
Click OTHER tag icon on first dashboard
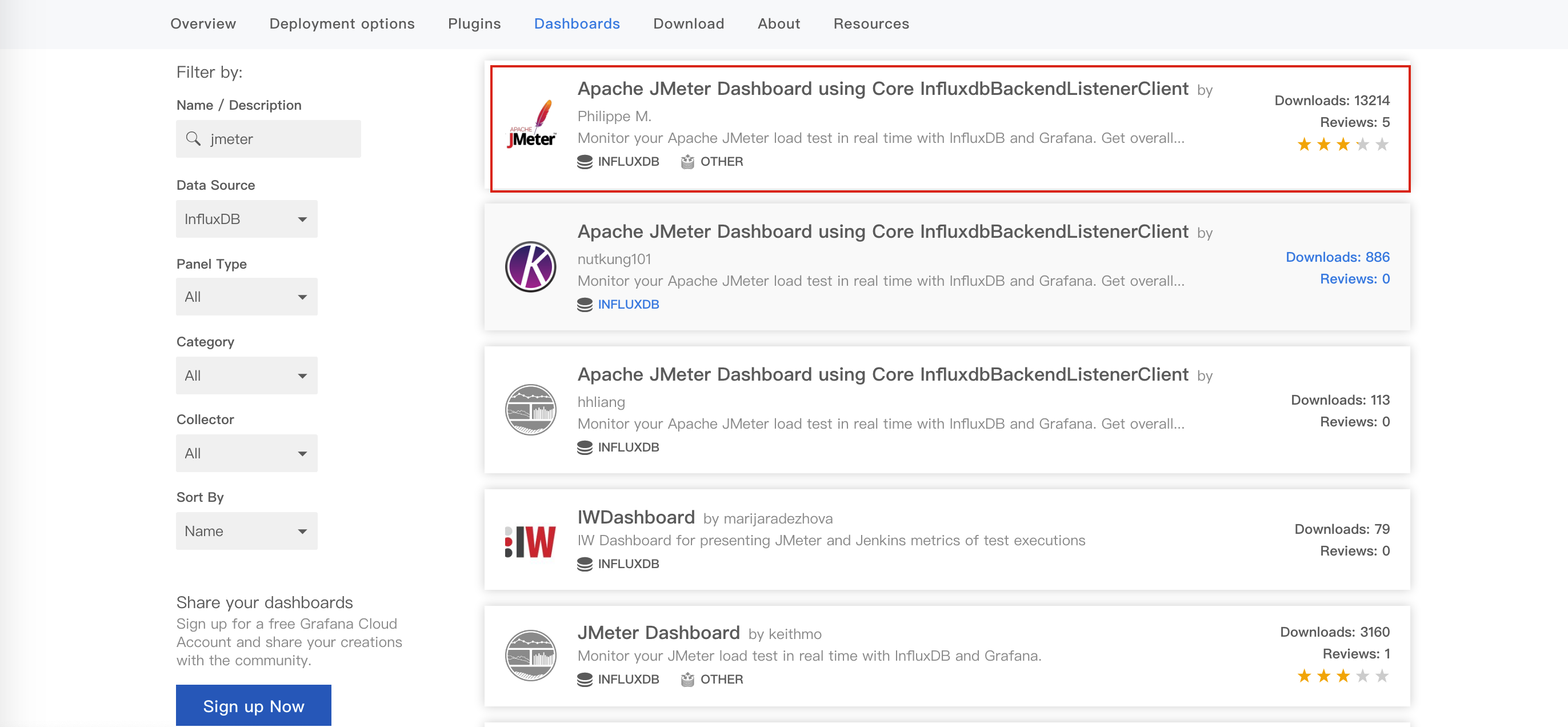687,161
